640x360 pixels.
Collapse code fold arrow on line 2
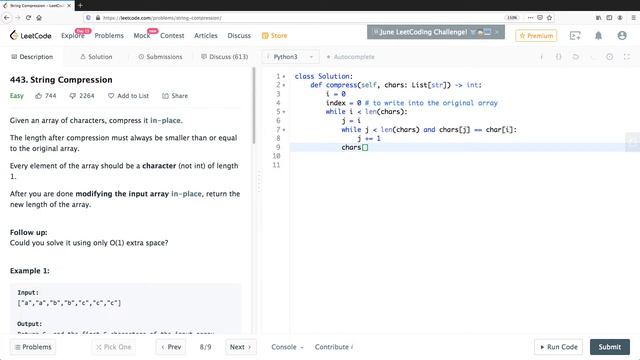coord(284,85)
